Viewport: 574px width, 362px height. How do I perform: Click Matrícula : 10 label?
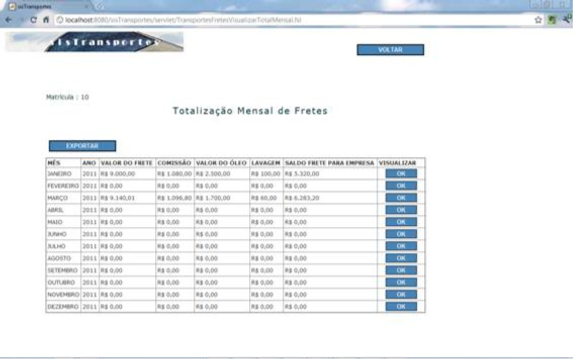(67, 97)
